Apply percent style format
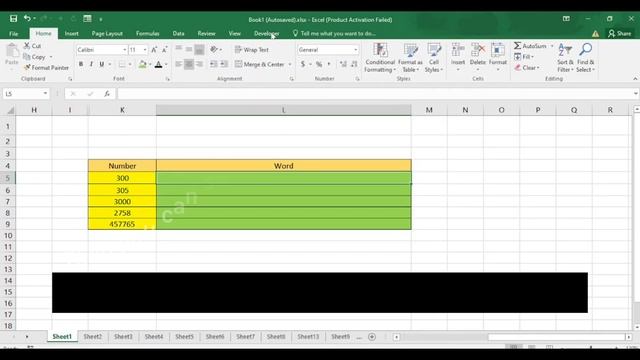Image resolution: width=640 pixels, height=360 pixels. point(319,64)
